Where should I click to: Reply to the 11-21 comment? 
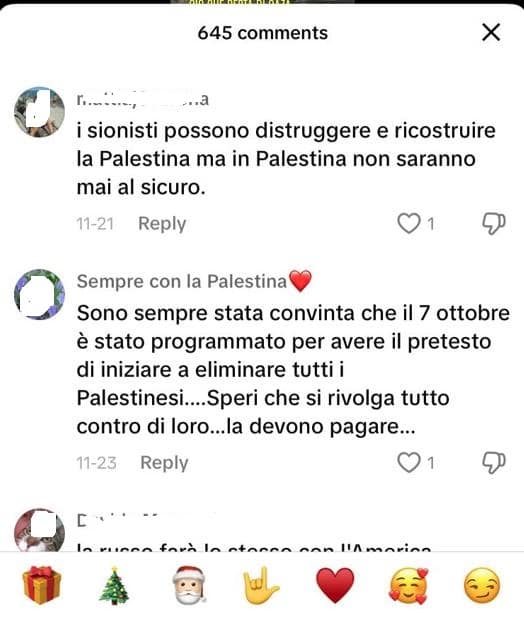(x=162, y=224)
